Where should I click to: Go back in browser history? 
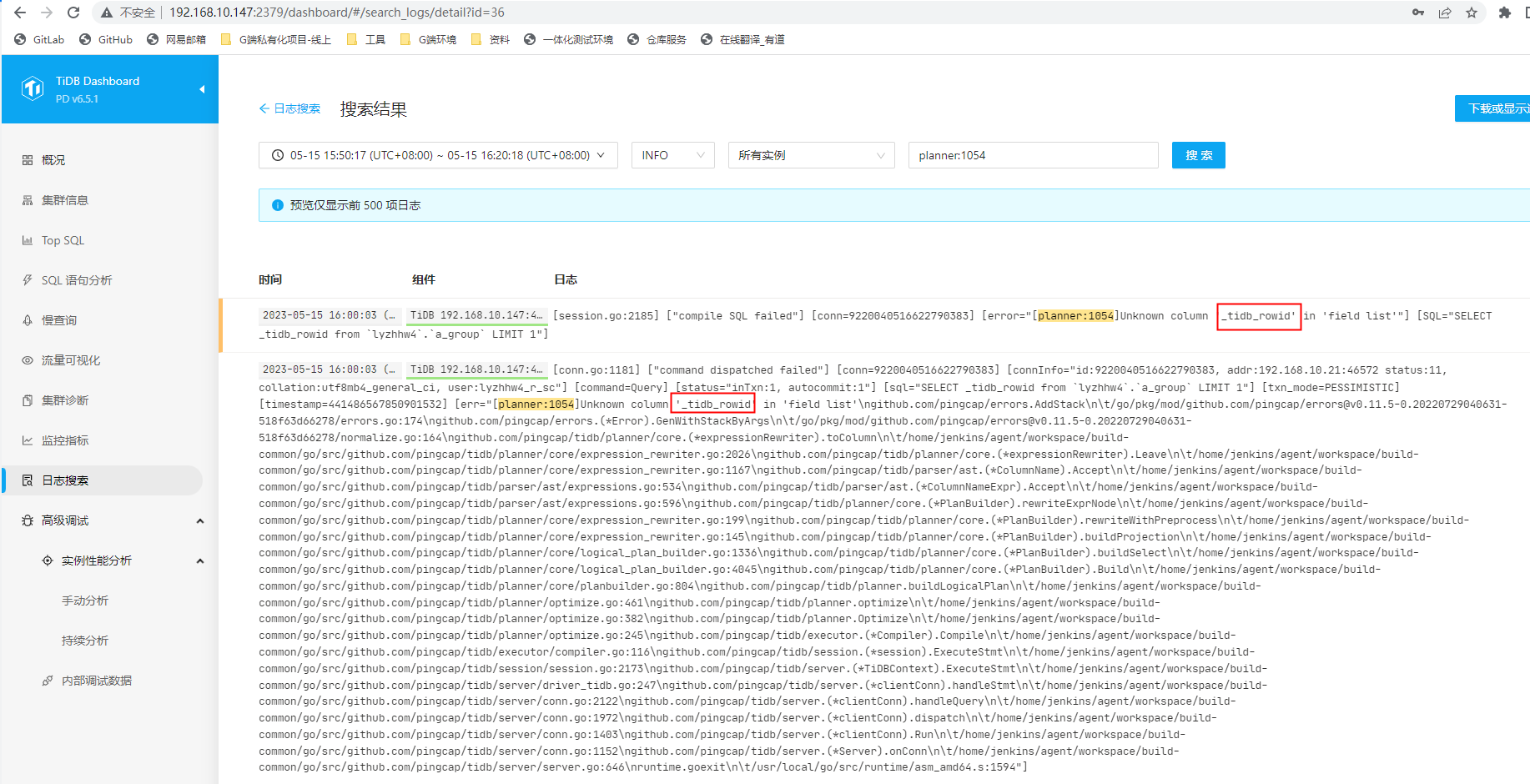click(x=20, y=13)
